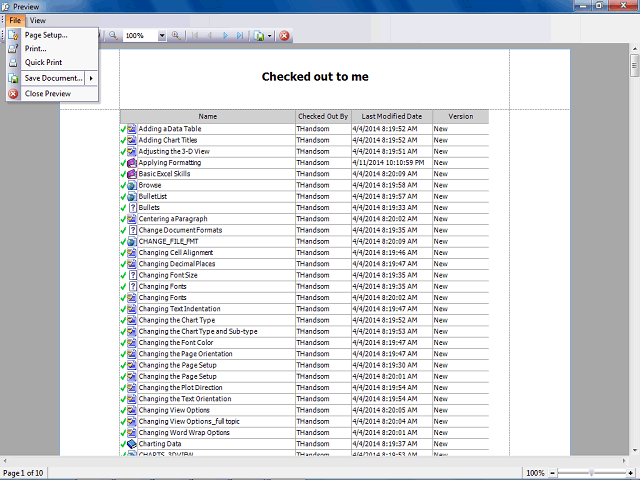Open the File menu
Image resolution: width=640 pixels, height=480 pixels.
[x=15, y=20]
